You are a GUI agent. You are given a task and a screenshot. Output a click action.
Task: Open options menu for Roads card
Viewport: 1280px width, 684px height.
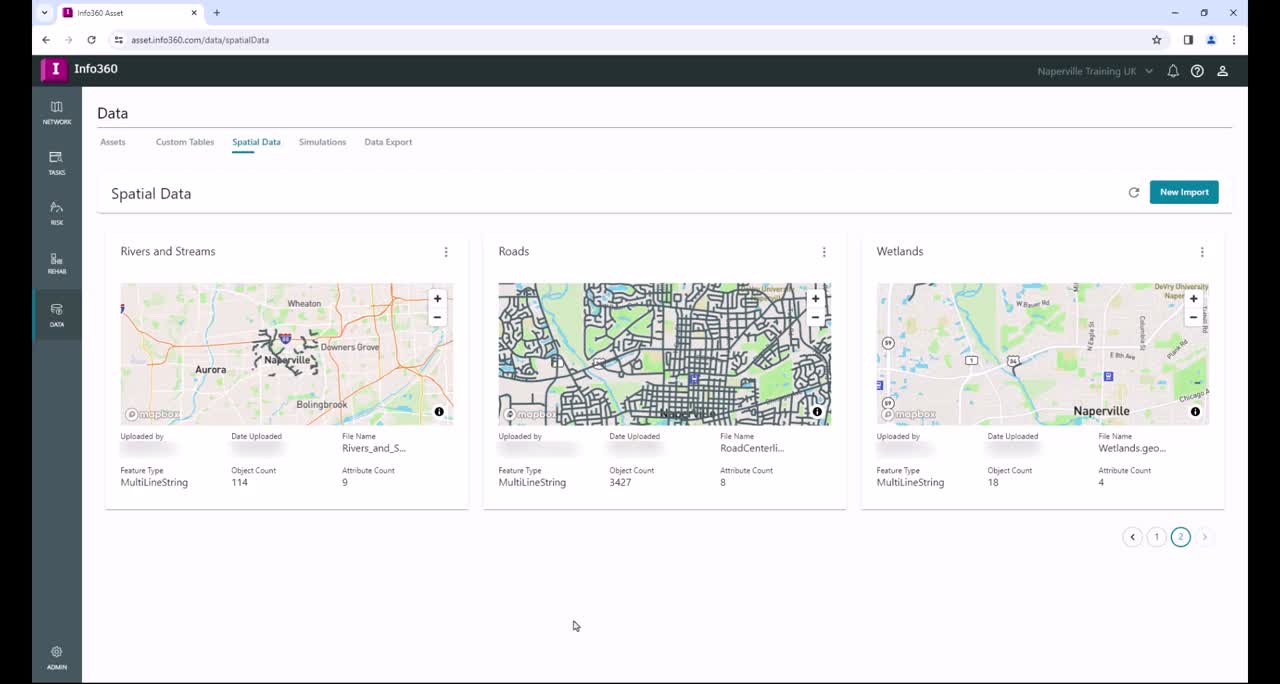point(824,252)
